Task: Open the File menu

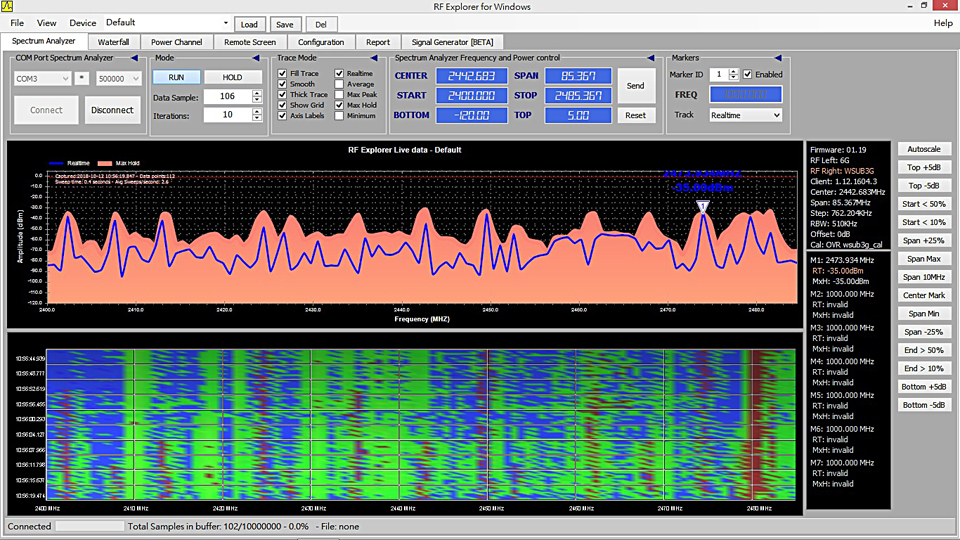Action: (17, 23)
